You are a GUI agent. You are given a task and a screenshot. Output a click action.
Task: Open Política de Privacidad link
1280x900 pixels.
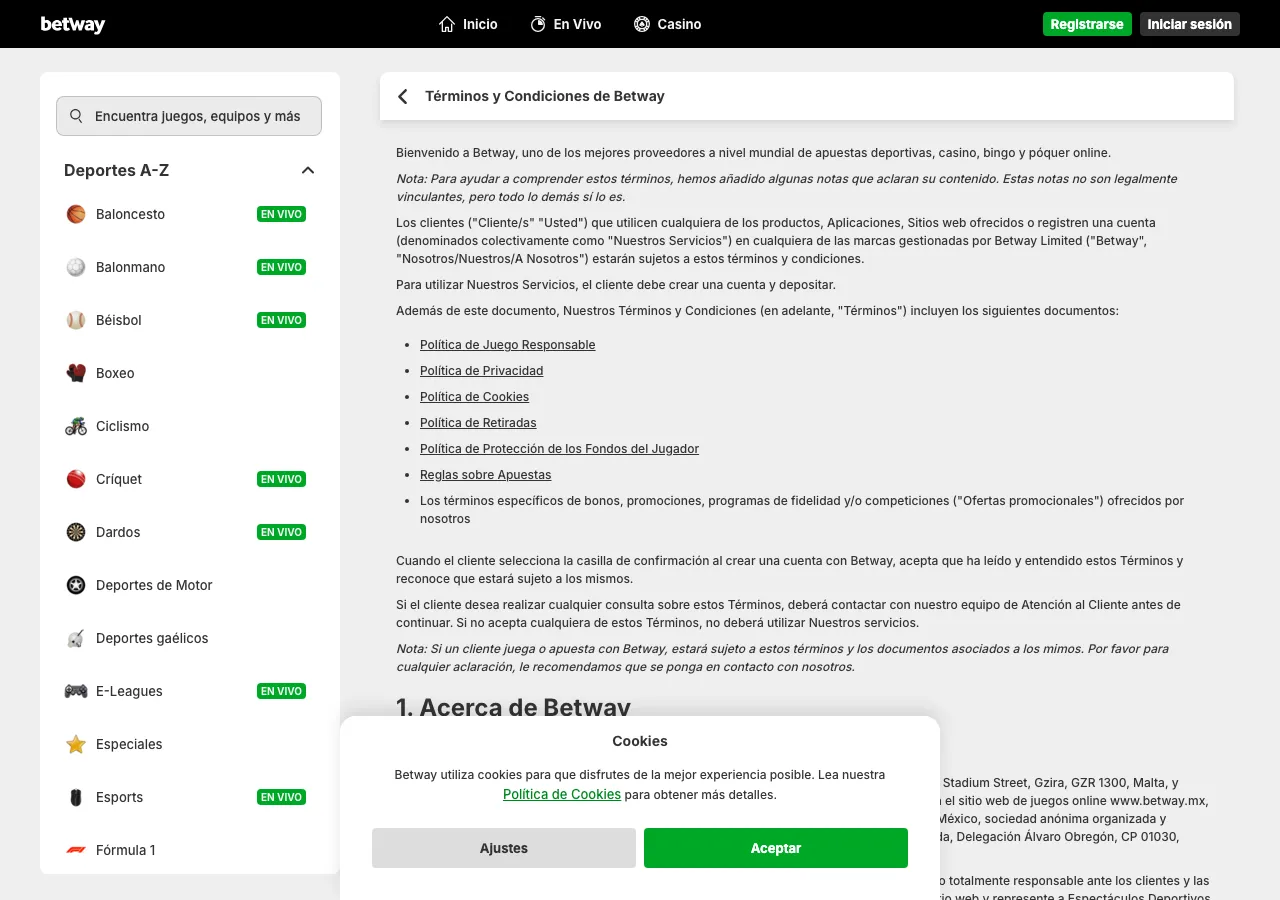[481, 371]
